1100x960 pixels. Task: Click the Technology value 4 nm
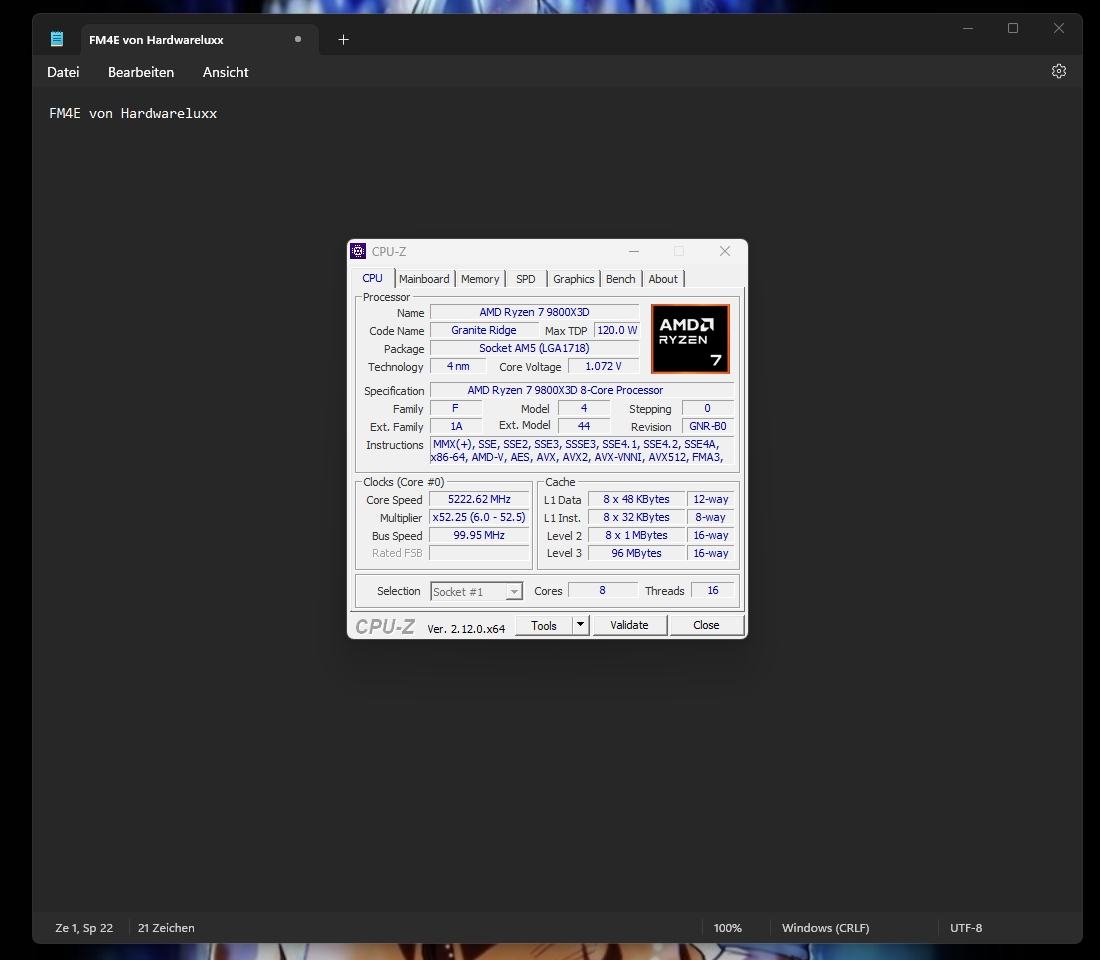(x=458, y=366)
